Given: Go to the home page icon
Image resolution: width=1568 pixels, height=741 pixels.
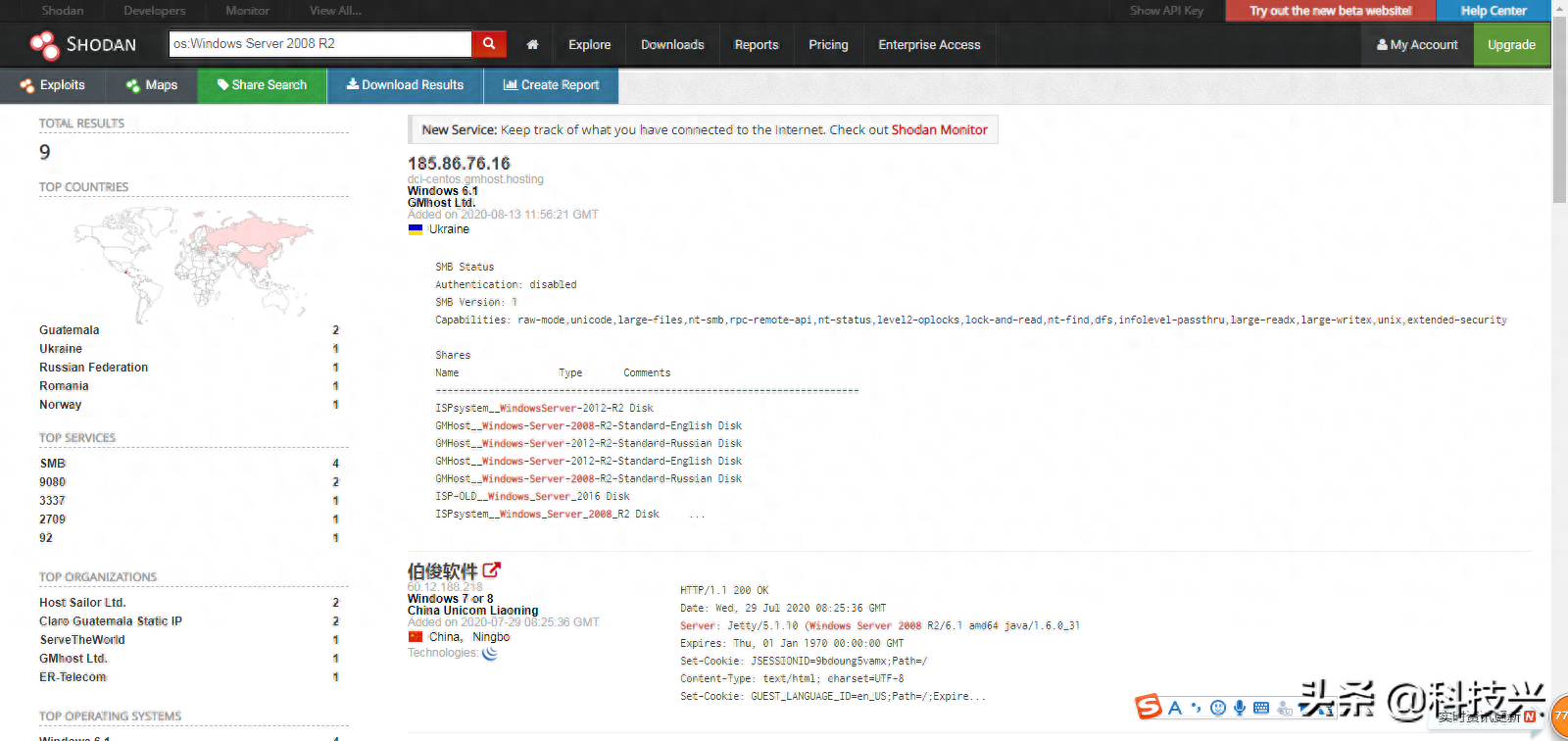Looking at the screenshot, I should point(532,44).
